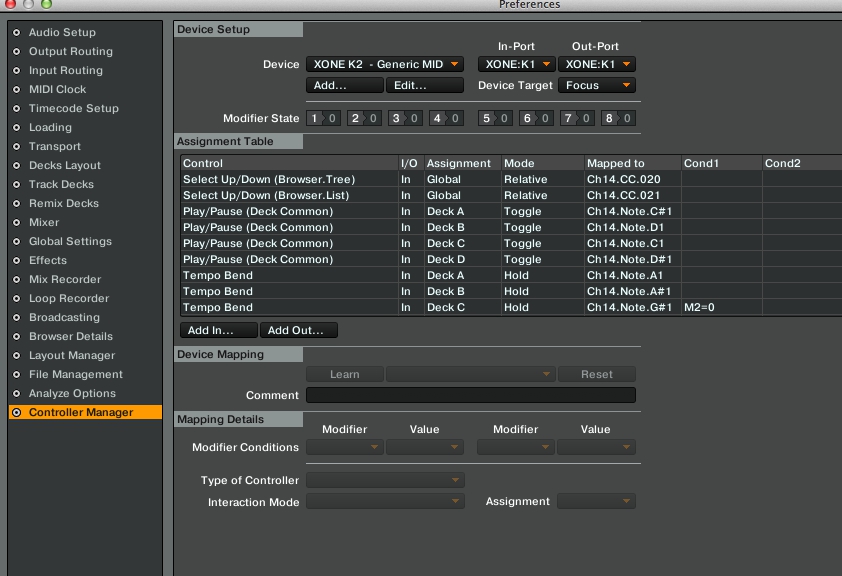Click the Add In... button

pyautogui.click(x=218, y=330)
